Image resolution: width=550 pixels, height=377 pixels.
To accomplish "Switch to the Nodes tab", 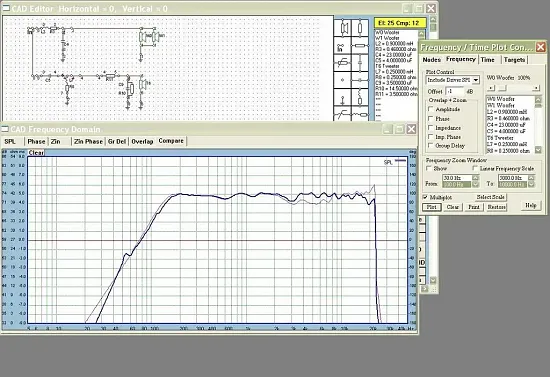I will click(x=431, y=60).
